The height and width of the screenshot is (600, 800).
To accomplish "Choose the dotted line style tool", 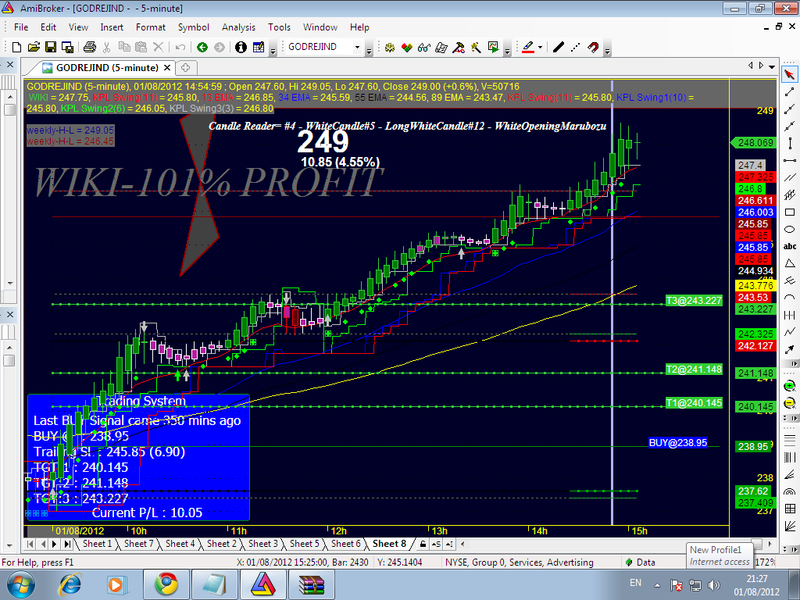I will (576, 47).
